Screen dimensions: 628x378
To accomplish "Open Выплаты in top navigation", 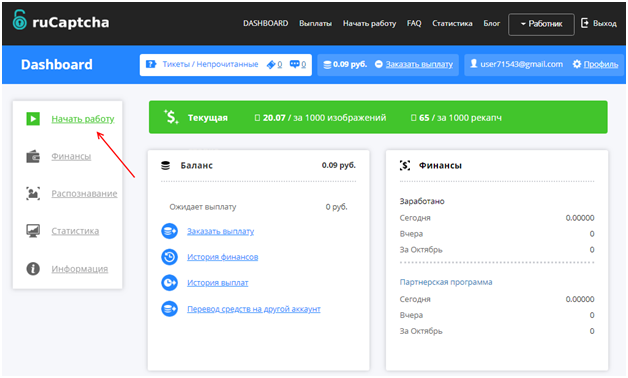I will [316, 24].
